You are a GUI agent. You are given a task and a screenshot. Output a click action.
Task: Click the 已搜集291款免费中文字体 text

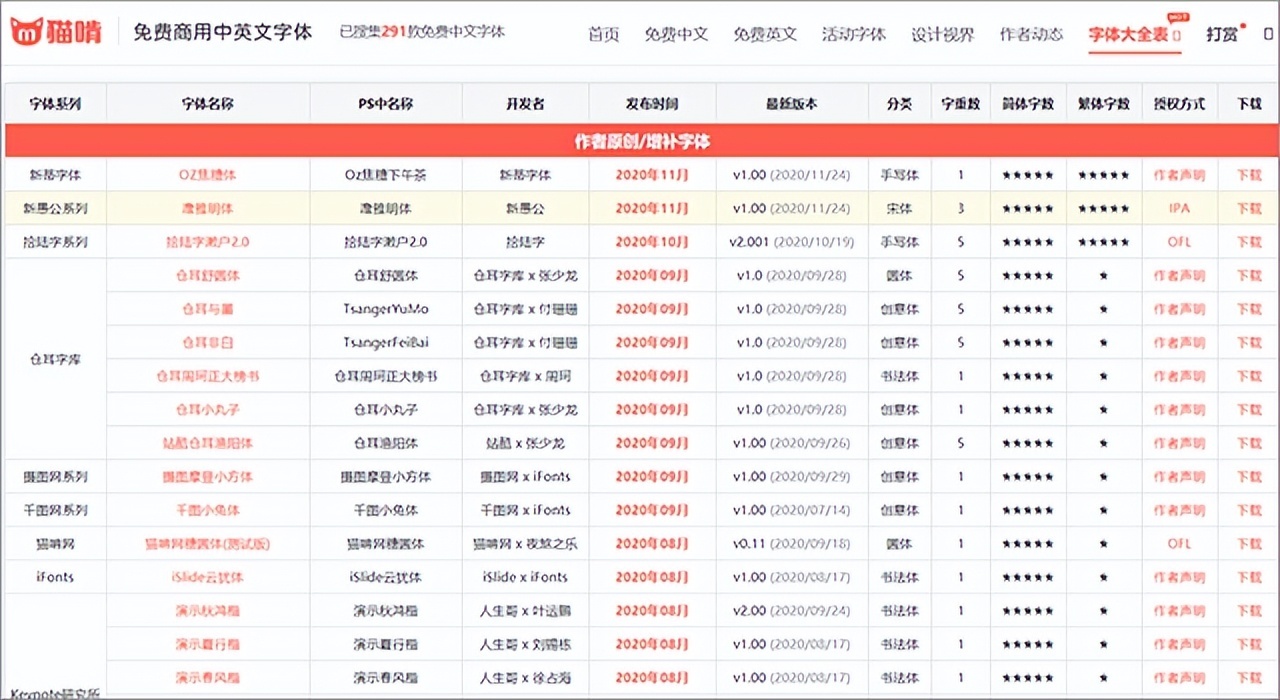422,32
